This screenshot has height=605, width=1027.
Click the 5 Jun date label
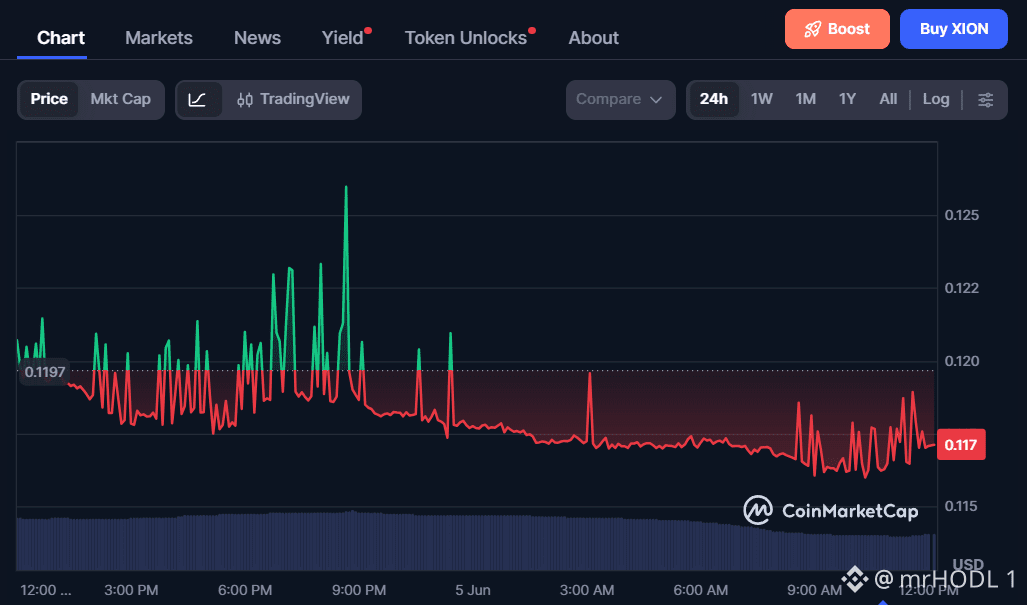(473, 590)
